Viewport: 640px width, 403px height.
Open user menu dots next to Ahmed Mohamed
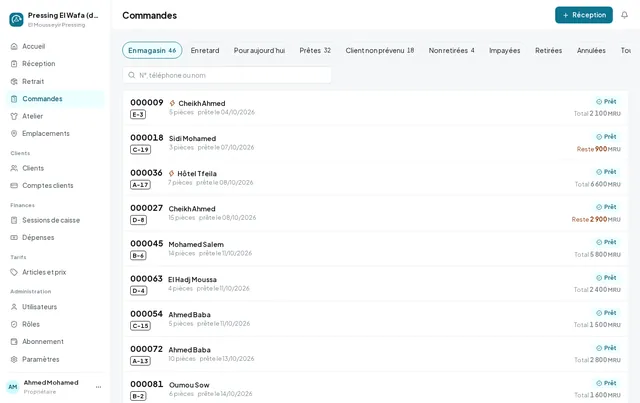(x=98, y=387)
